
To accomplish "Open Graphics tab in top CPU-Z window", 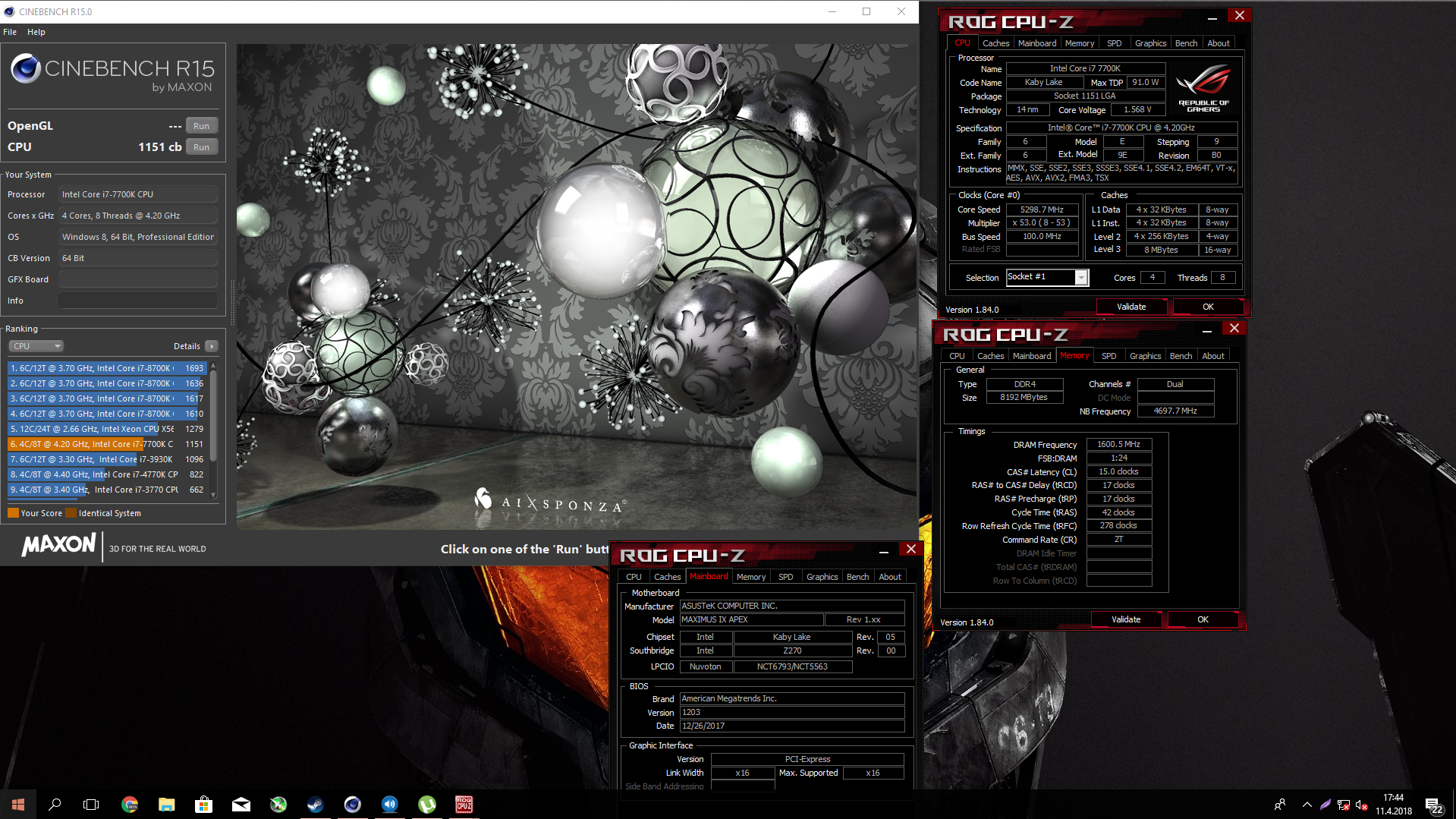I will coord(1150,43).
